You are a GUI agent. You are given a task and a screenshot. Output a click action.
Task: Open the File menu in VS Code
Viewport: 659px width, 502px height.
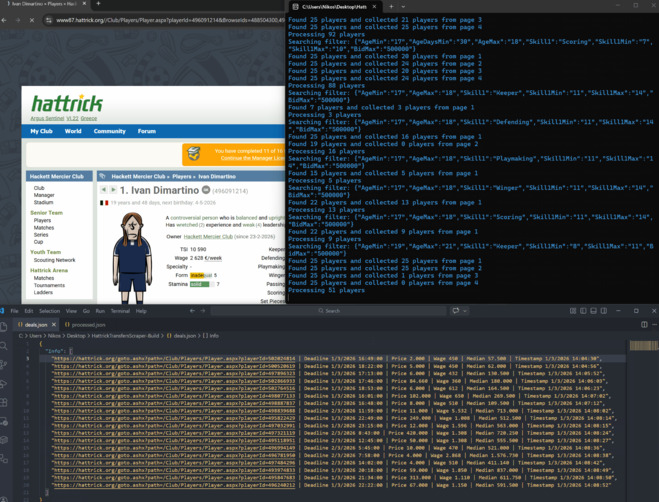pyautogui.click(x=14, y=311)
